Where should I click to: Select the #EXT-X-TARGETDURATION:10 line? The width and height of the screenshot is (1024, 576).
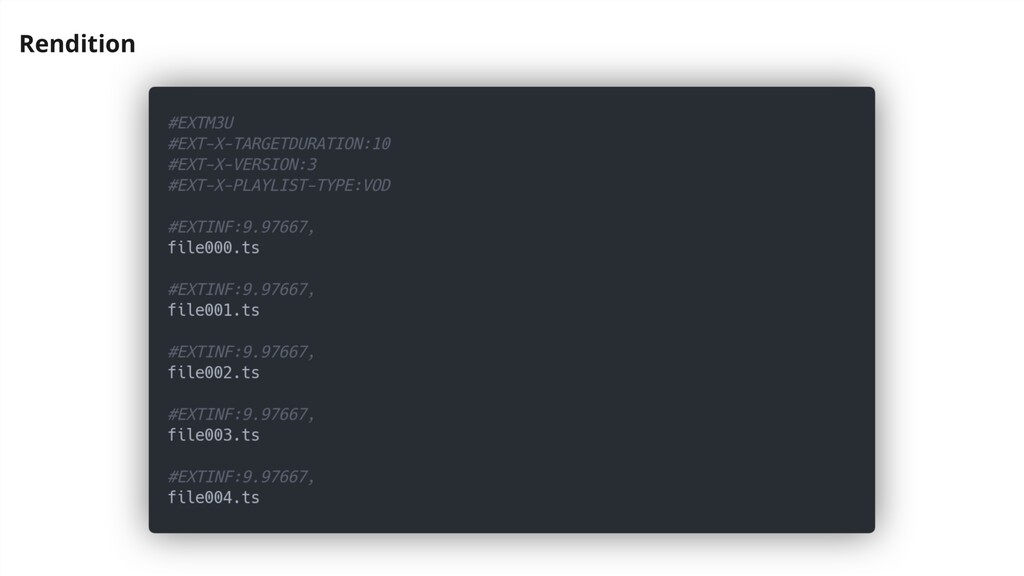(x=279, y=144)
